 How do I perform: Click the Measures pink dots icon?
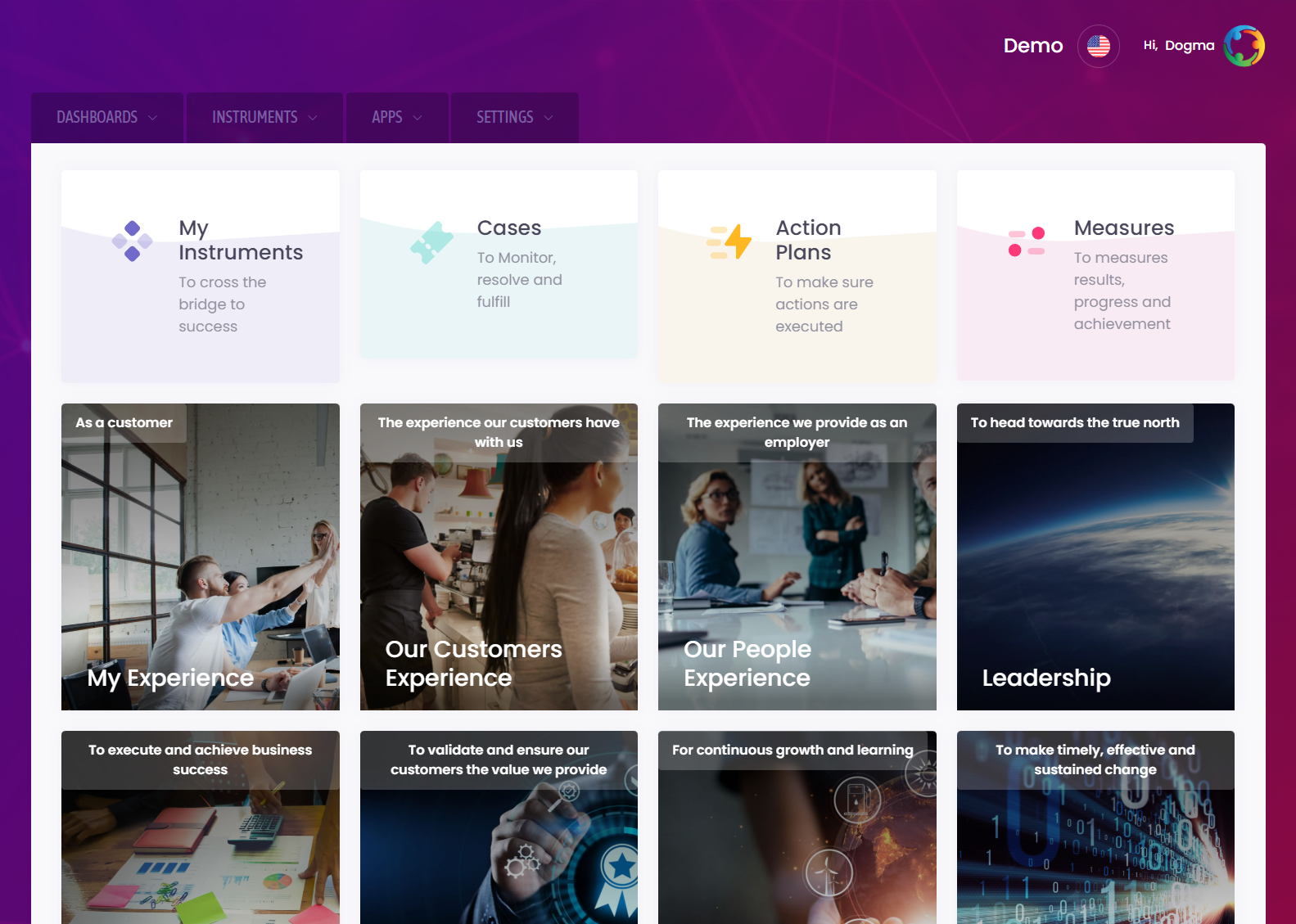click(x=1027, y=242)
